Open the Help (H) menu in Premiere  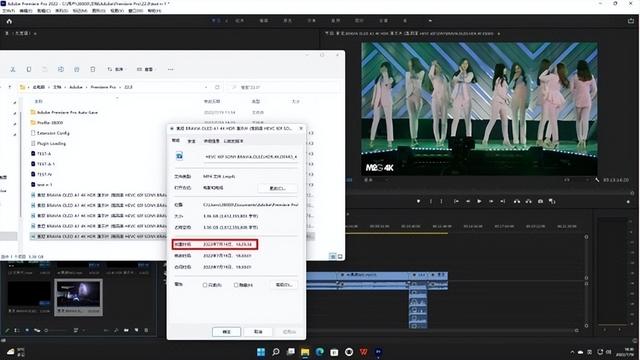click(x=154, y=11)
